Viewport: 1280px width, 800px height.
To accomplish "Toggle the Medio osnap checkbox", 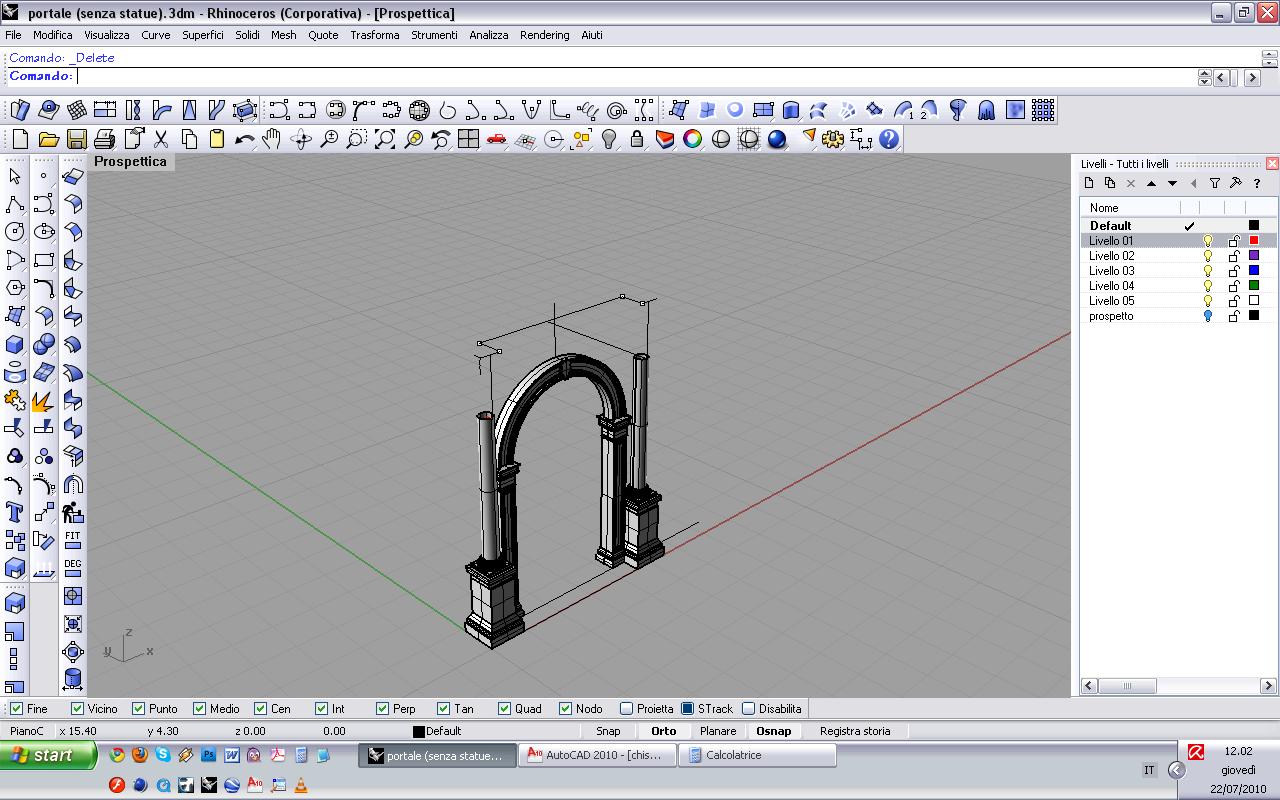I will tap(200, 708).
